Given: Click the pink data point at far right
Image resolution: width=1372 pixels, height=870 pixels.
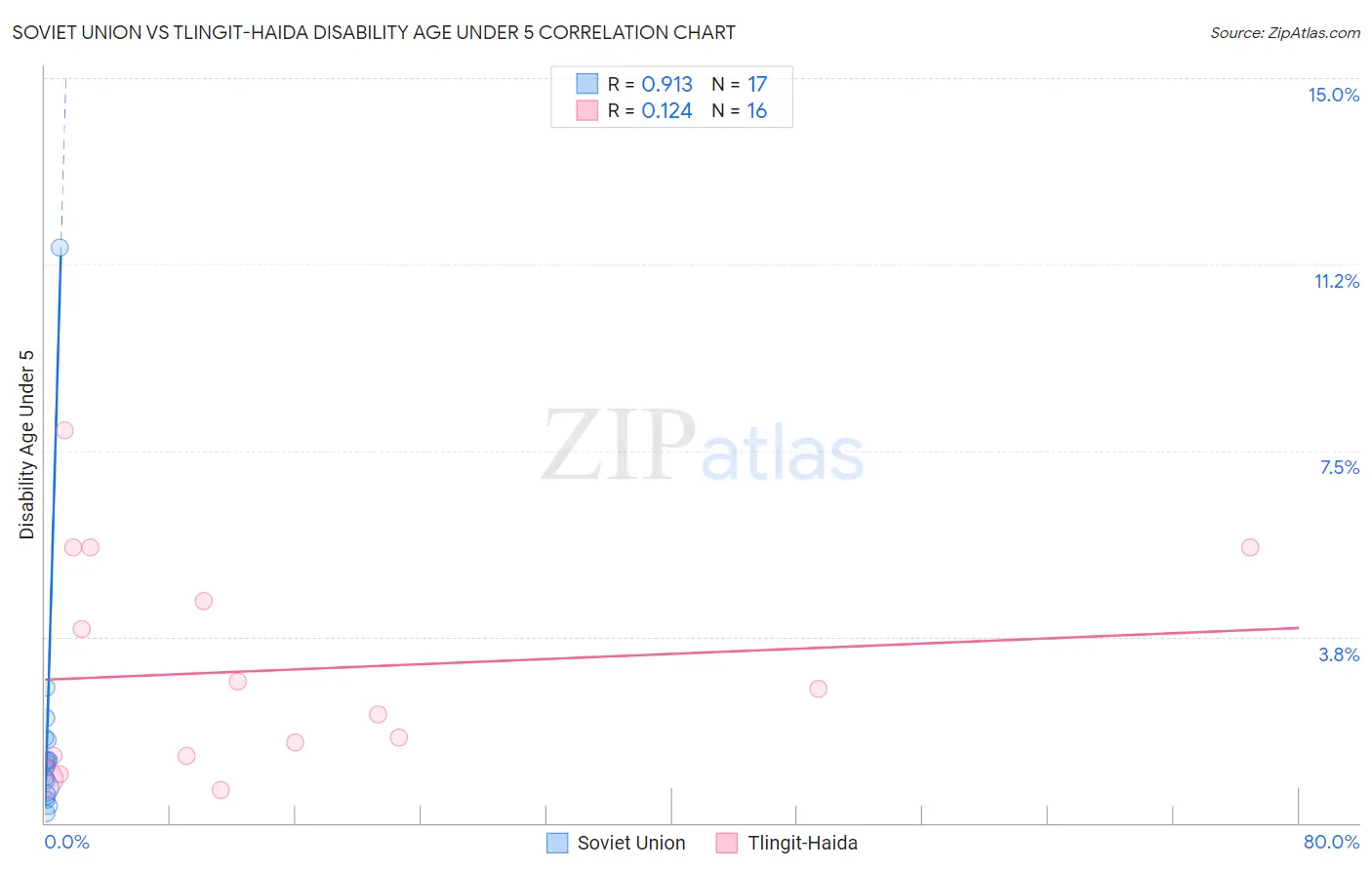Looking at the screenshot, I should click(x=1250, y=547).
